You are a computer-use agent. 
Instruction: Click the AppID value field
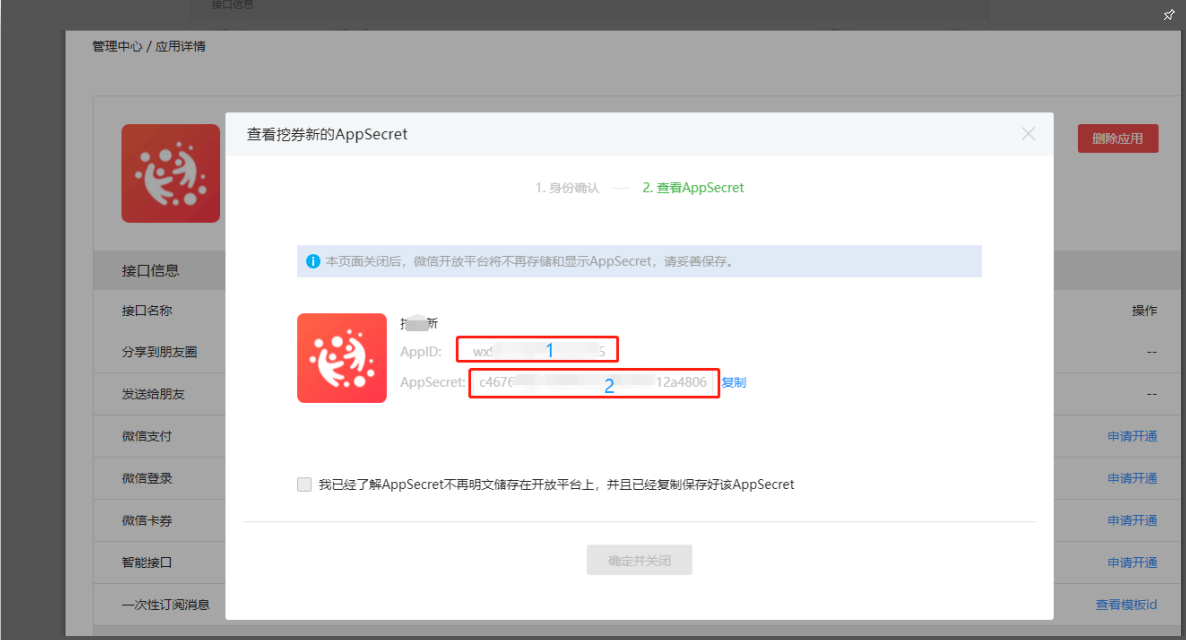coord(538,350)
